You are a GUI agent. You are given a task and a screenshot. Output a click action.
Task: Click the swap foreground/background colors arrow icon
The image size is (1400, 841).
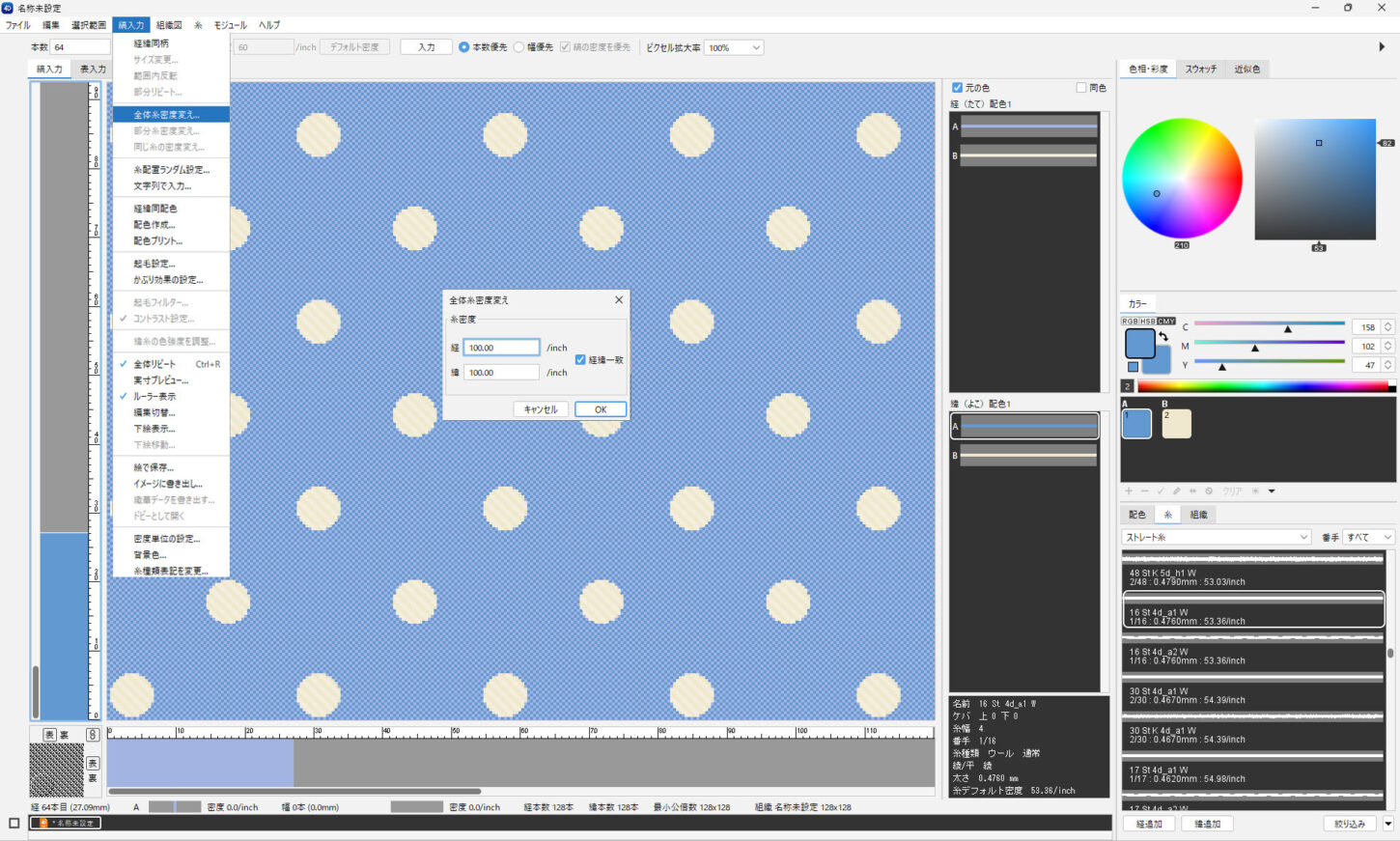pyautogui.click(x=1163, y=336)
